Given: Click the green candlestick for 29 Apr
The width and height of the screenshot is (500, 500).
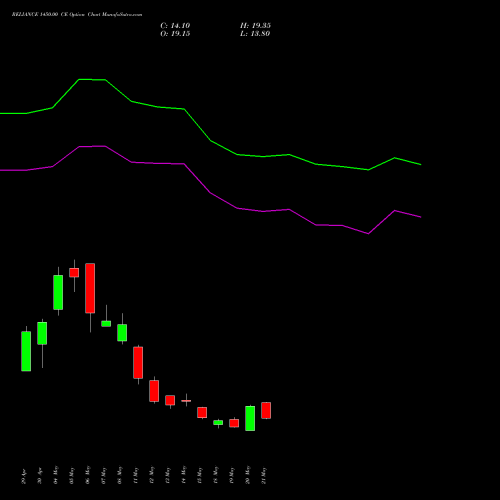Looking at the screenshot, I should pyautogui.click(x=26, y=351).
